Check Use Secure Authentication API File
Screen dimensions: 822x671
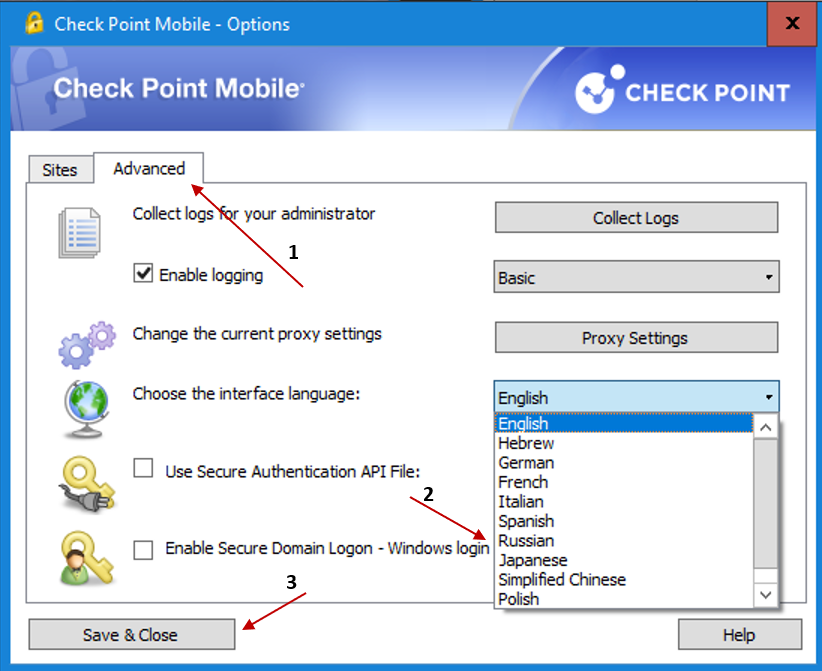point(144,469)
